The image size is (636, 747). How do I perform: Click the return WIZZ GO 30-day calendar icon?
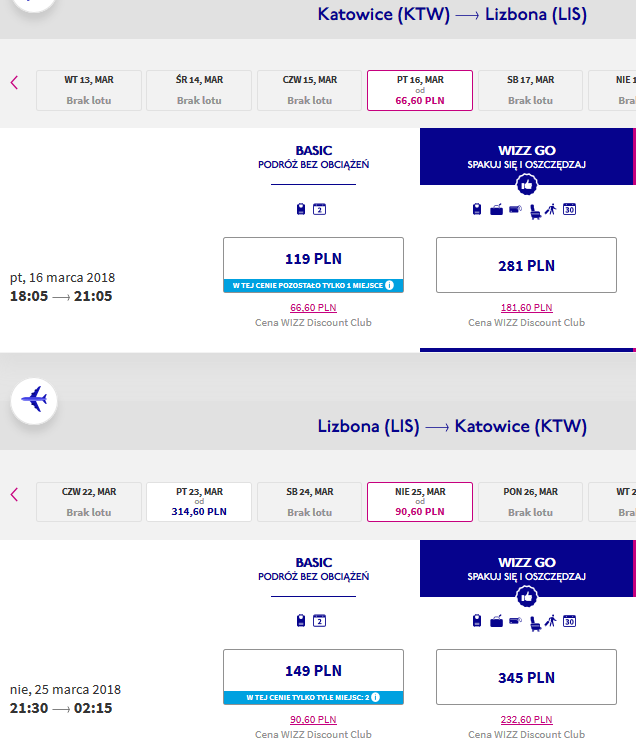pos(569,621)
